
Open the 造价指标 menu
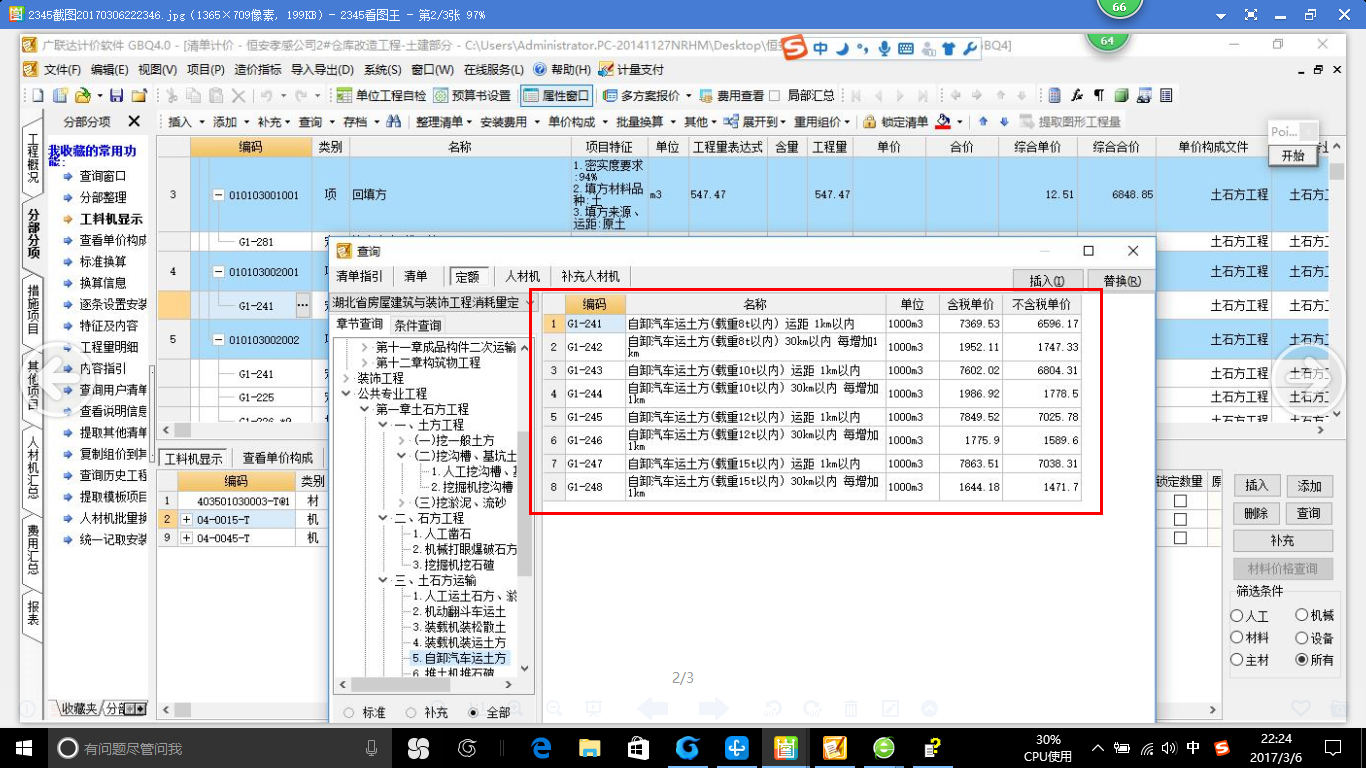click(x=258, y=69)
